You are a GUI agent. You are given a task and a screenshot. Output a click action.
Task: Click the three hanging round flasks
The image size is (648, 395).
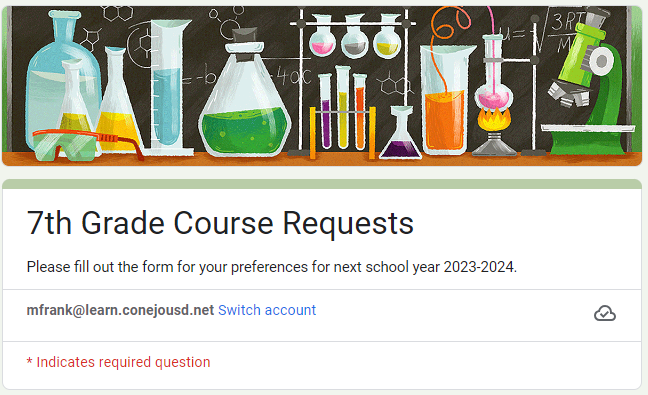tap(355, 38)
